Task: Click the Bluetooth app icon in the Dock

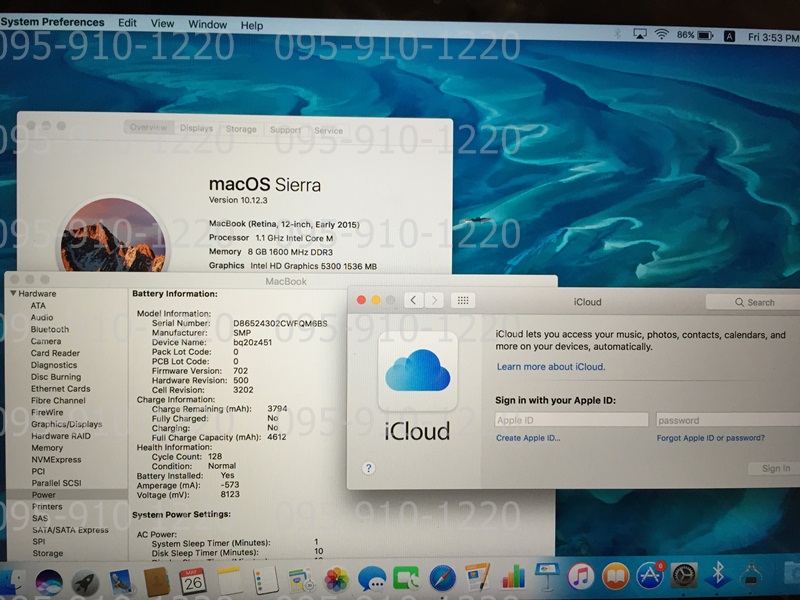Action: coord(717,574)
